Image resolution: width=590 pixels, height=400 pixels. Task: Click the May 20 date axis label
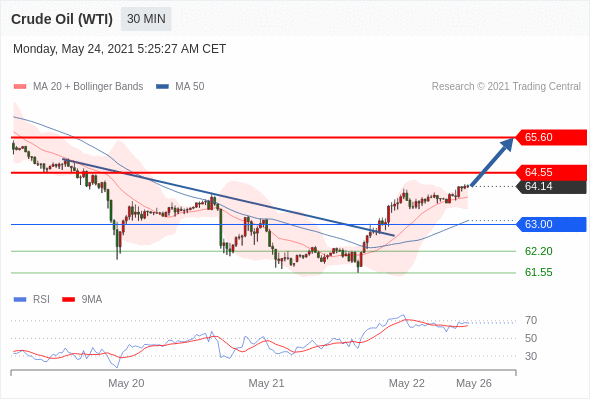(x=126, y=383)
